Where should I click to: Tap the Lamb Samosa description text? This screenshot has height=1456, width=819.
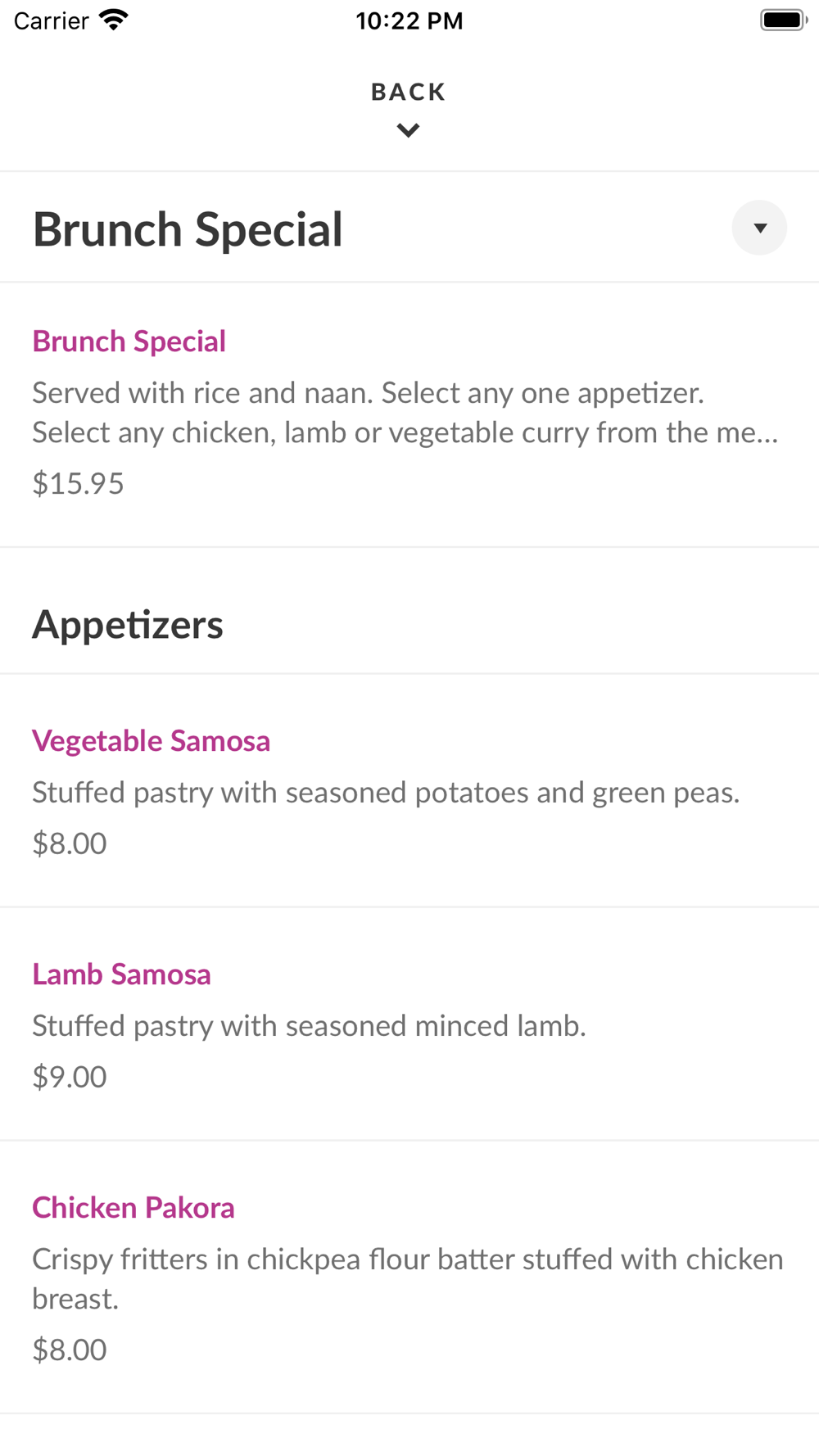[309, 1026]
